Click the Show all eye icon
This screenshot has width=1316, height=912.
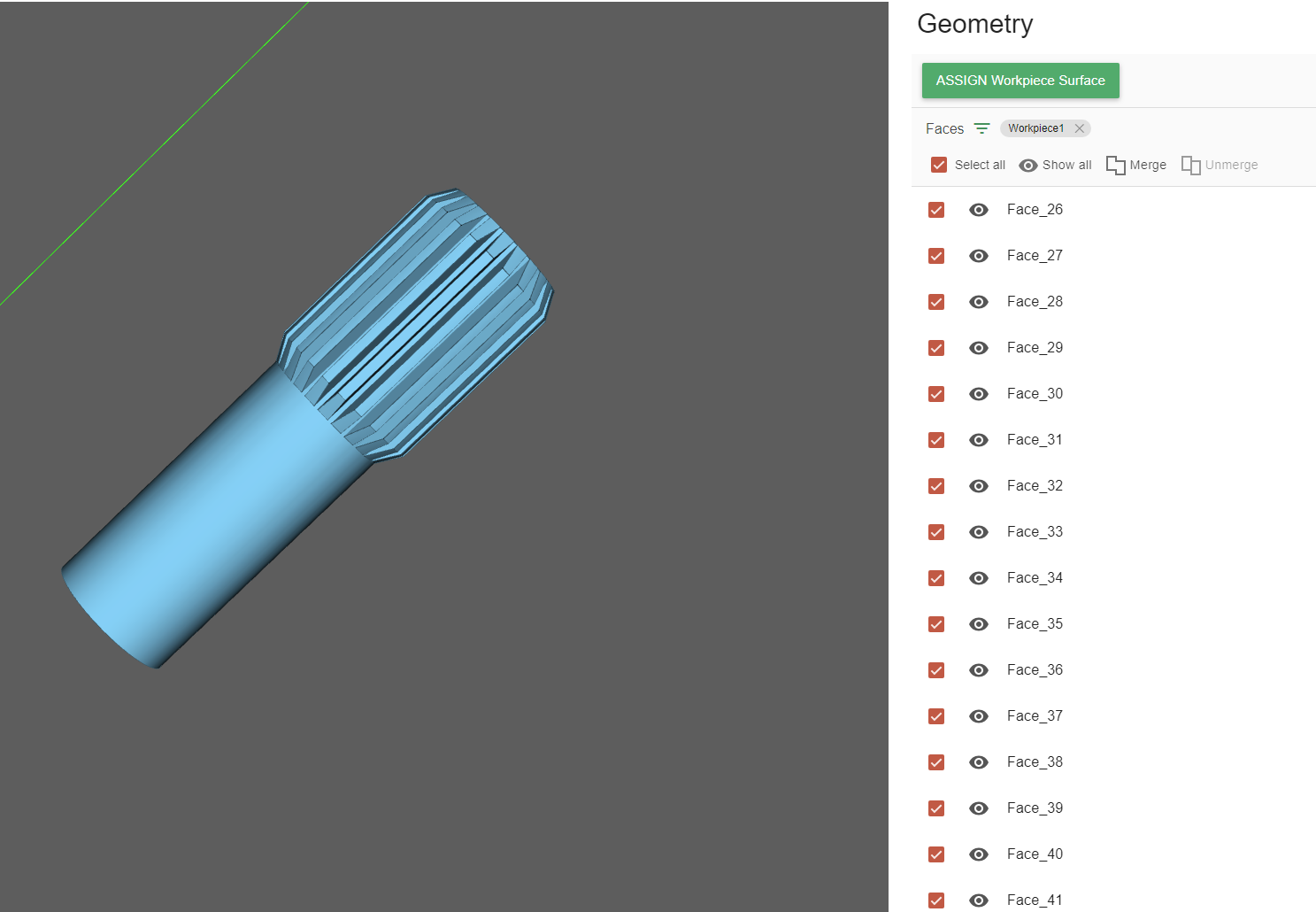pos(1027,166)
